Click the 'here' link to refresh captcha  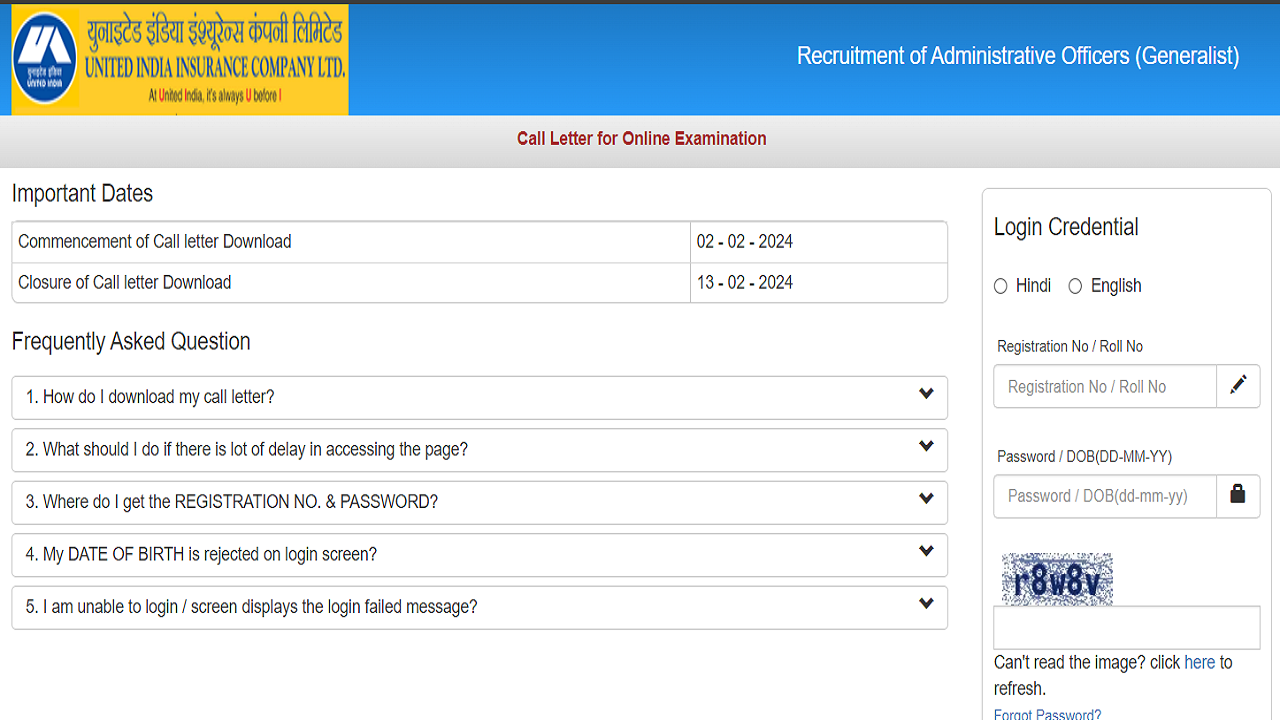click(1199, 662)
